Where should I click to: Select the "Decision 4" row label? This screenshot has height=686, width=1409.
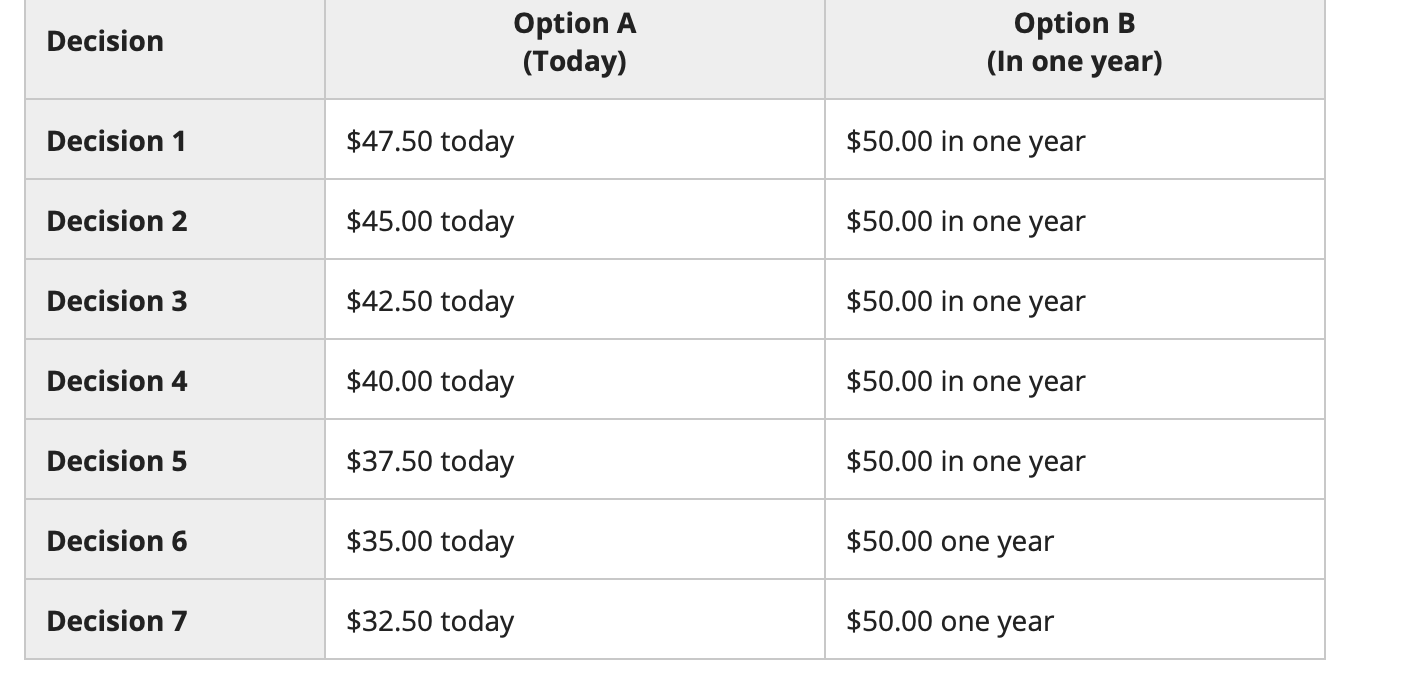116,381
